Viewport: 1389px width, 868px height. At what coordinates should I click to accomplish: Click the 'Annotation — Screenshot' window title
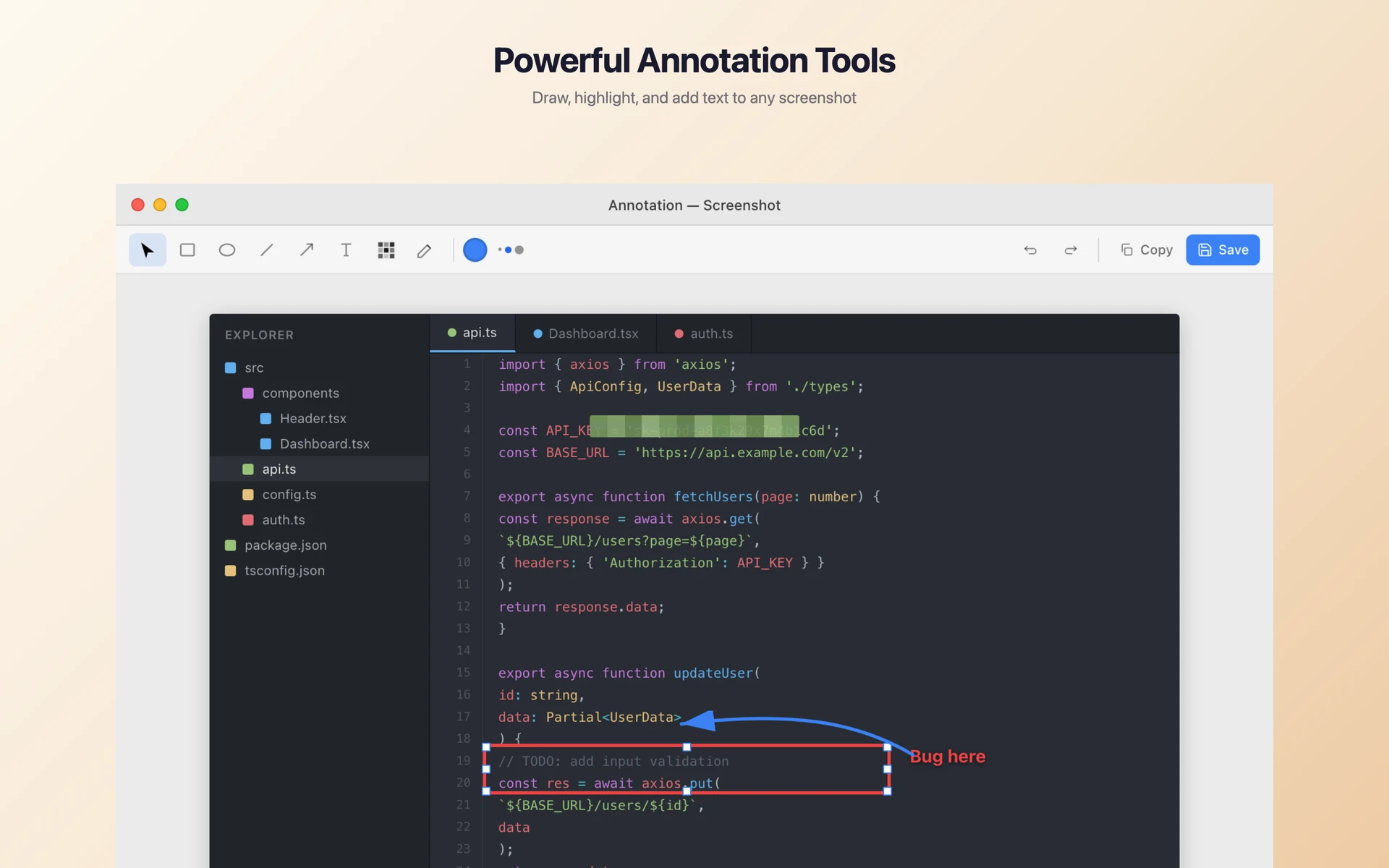(x=694, y=205)
